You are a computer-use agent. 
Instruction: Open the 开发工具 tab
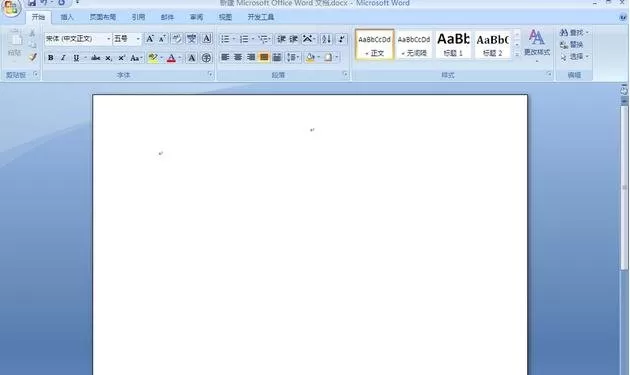pos(261,17)
